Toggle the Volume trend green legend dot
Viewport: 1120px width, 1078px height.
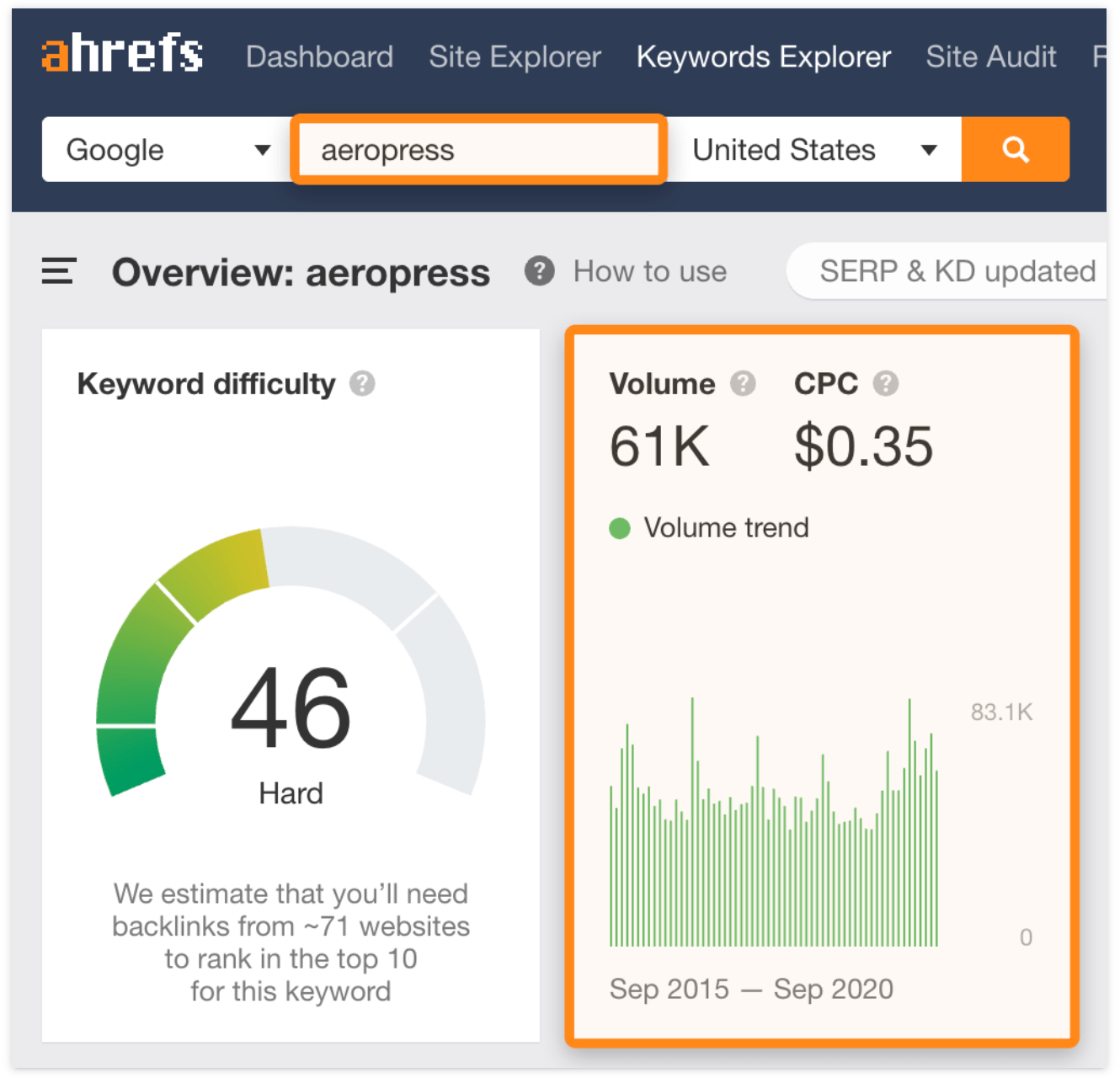pyautogui.click(x=620, y=528)
